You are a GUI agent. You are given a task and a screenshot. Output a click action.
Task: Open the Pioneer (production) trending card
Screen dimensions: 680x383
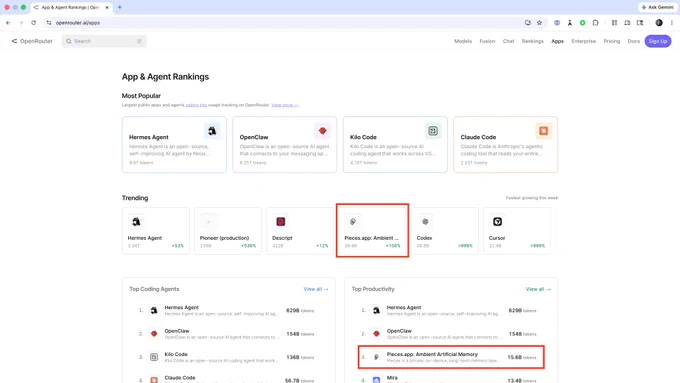click(x=228, y=231)
